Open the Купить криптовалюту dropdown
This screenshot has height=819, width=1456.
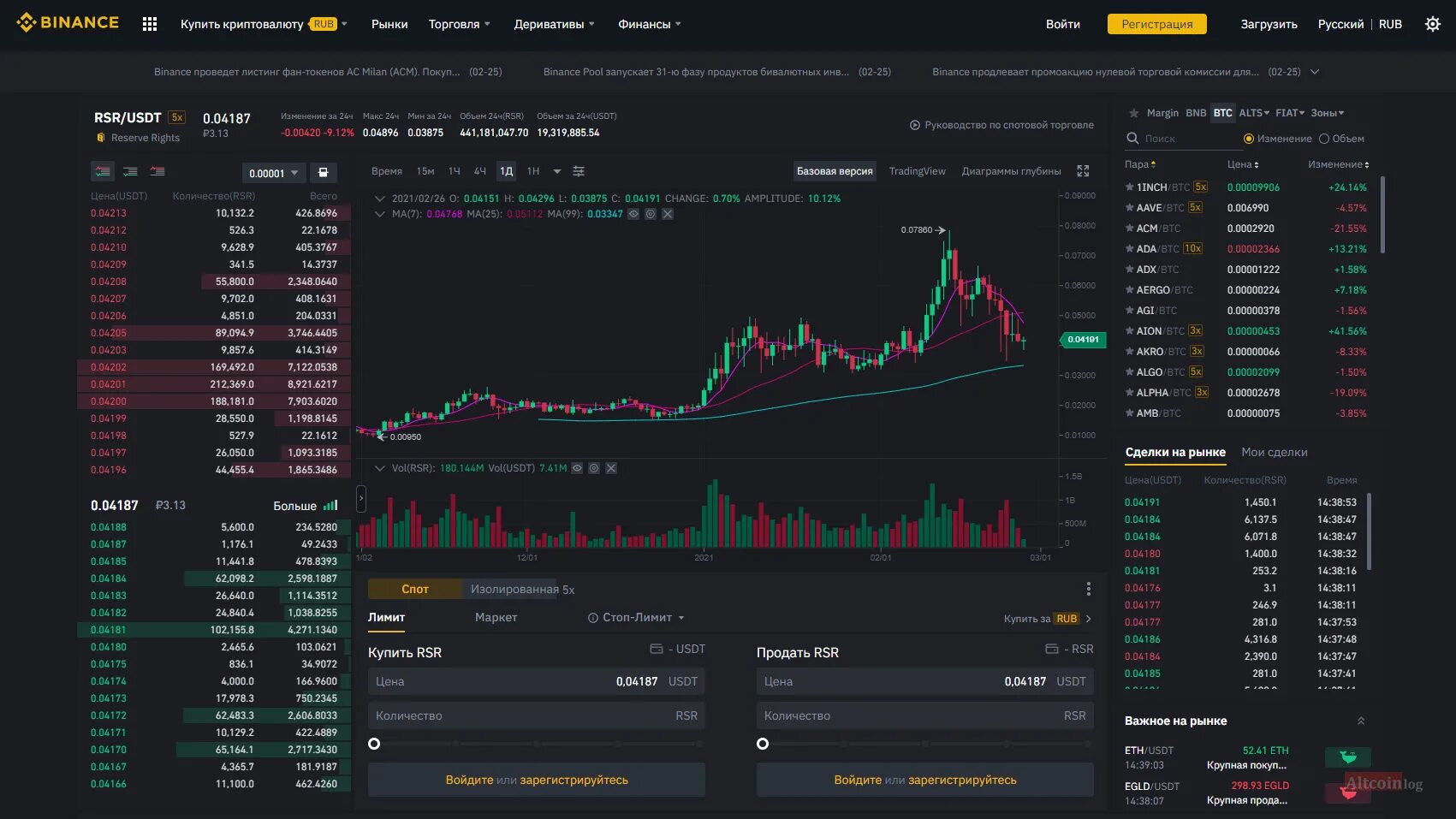264,24
